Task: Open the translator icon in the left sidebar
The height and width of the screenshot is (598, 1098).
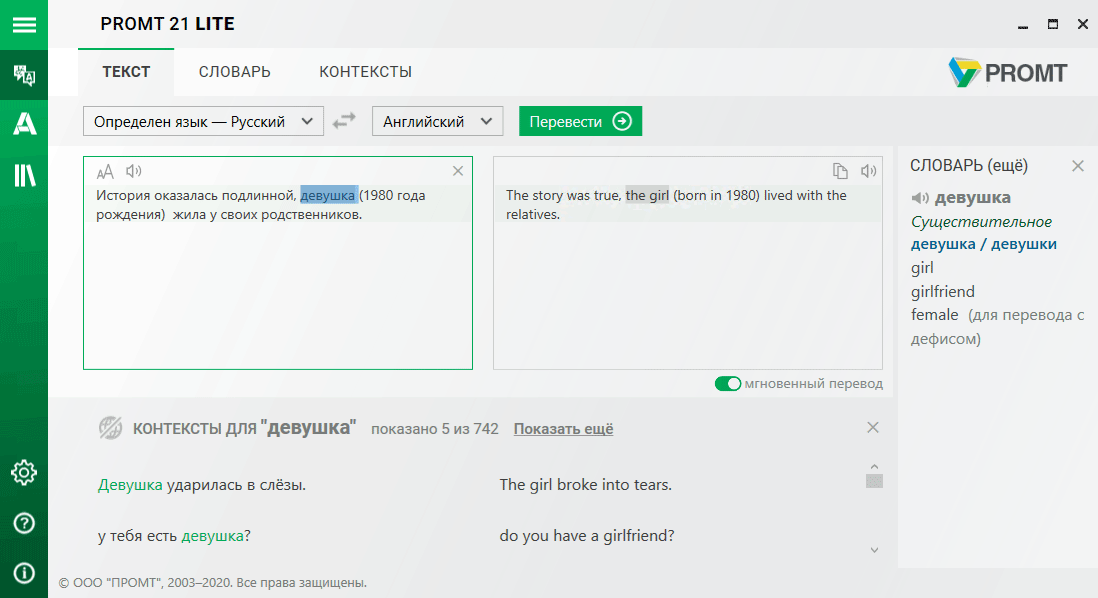Action: pyautogui.click(x=24, y=75)
